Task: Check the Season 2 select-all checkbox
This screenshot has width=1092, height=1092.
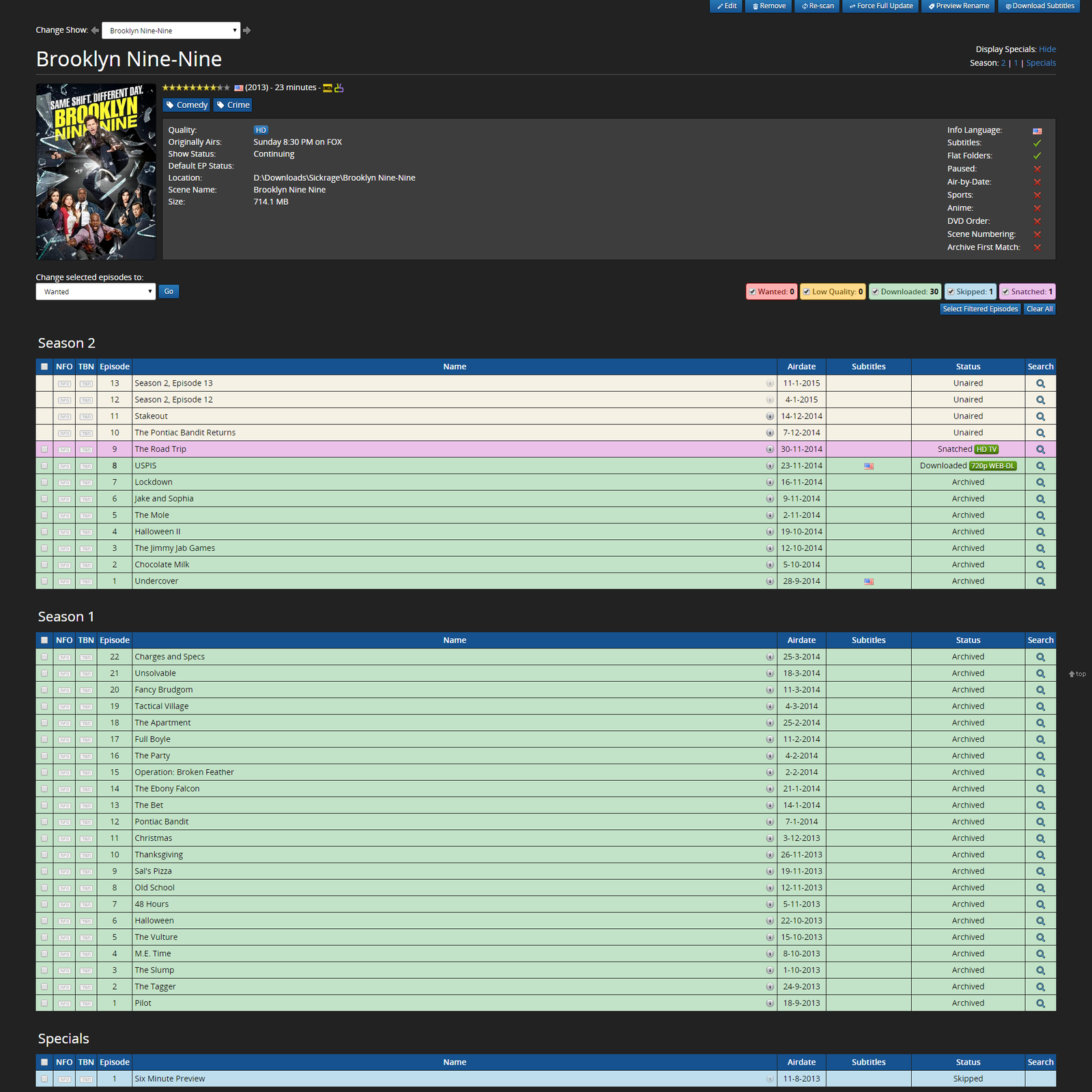Action: [44, 367]
